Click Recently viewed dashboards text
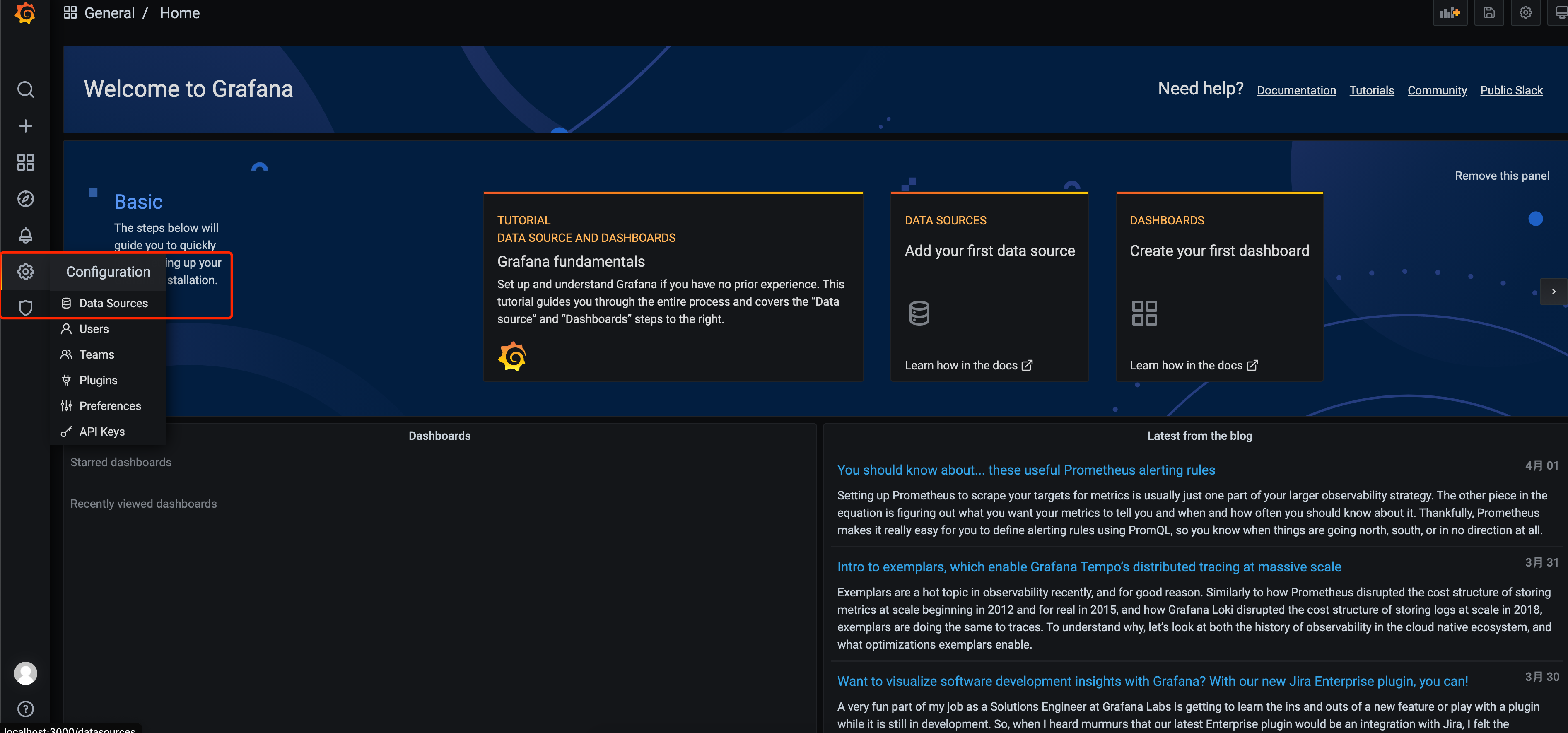 (143, 504)
